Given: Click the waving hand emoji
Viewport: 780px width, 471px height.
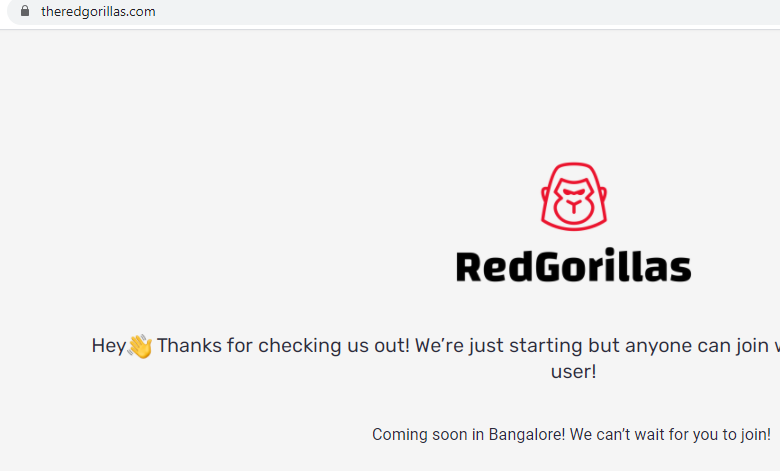Looking at the screenshot, I should point(140,346).
